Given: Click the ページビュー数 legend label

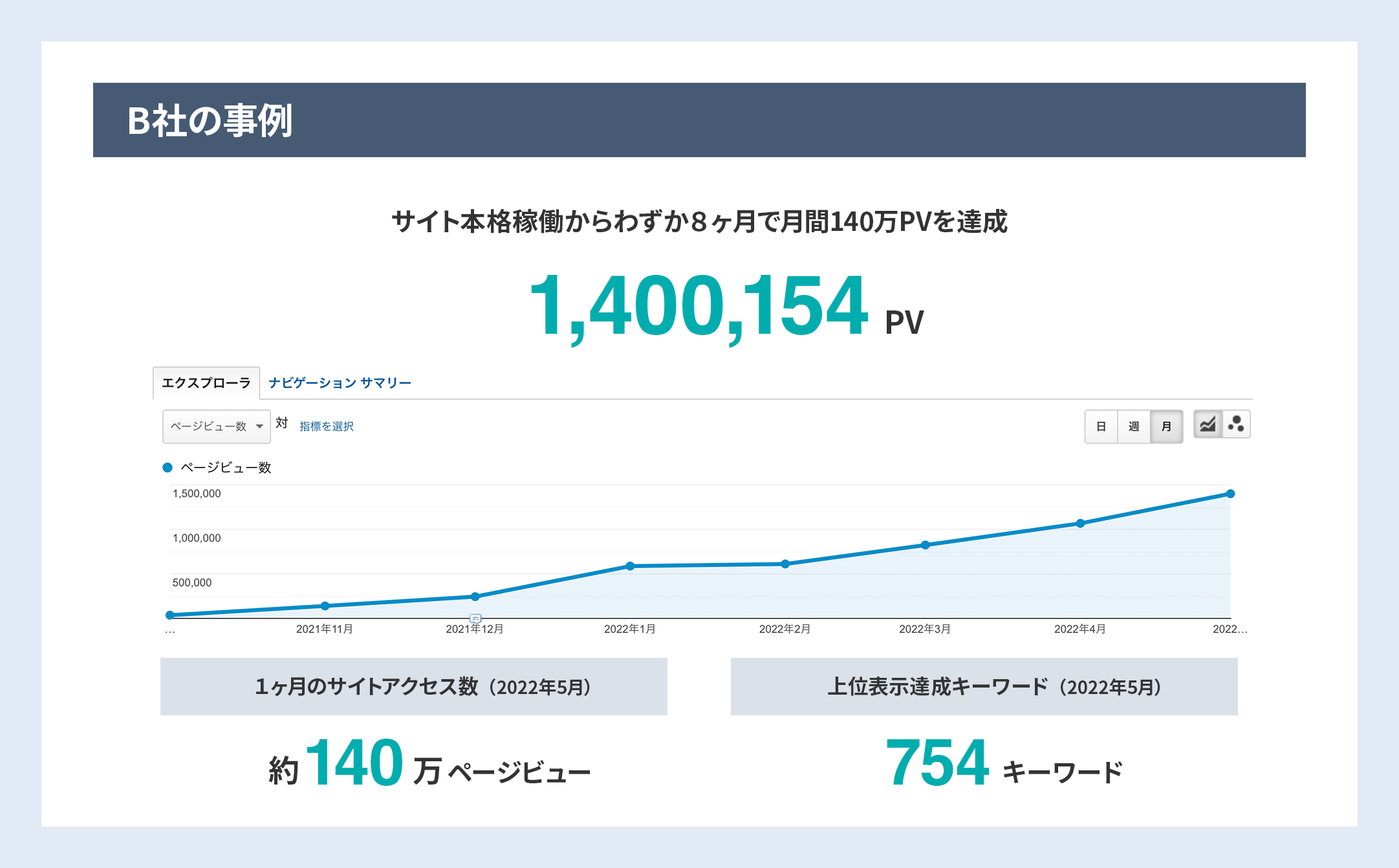Looking at the screenshot, I should (x=226, y=468).
